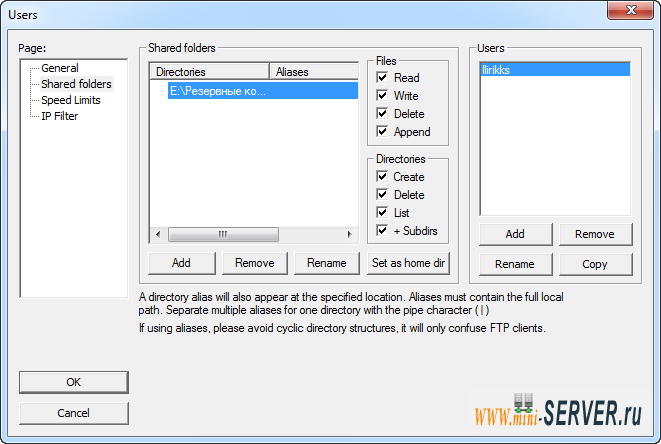661x444 pixels.
Task: Go to the Speed Limits page
Action: pos(71,100)
